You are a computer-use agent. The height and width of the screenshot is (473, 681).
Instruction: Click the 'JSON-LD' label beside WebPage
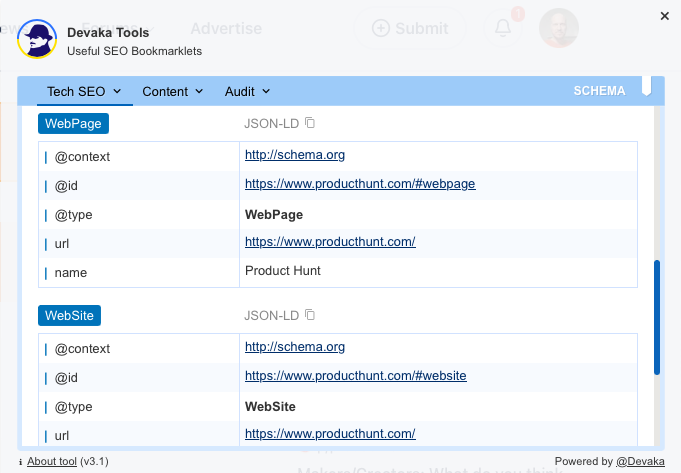pyautogui.click(x=271, y=124)
